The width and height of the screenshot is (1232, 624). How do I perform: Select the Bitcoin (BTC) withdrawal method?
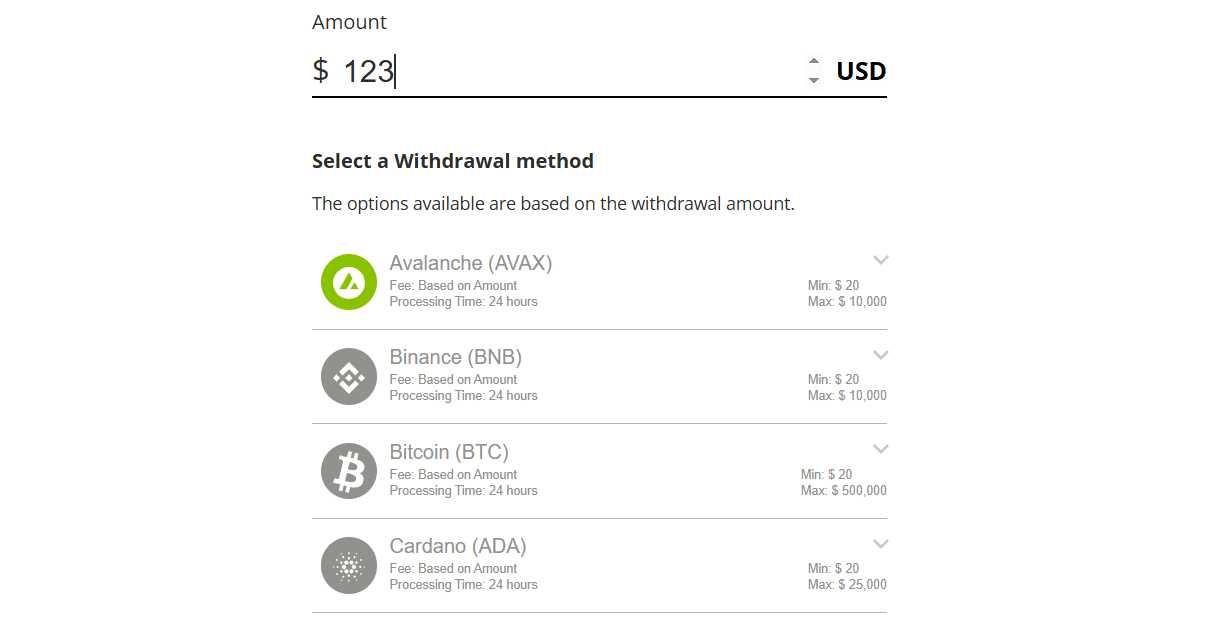pos(600,470)
